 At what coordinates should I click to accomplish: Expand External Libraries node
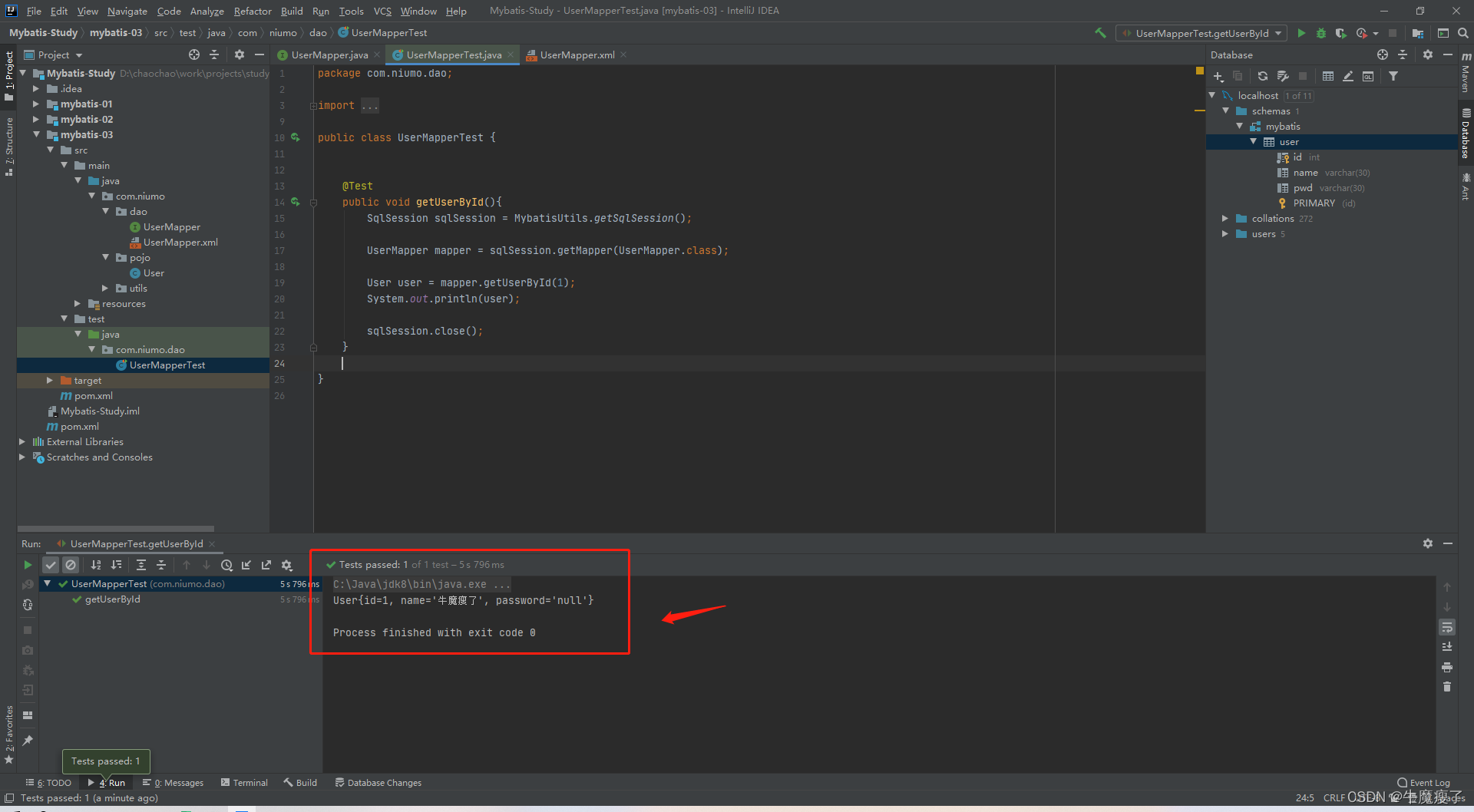(21, 441)
